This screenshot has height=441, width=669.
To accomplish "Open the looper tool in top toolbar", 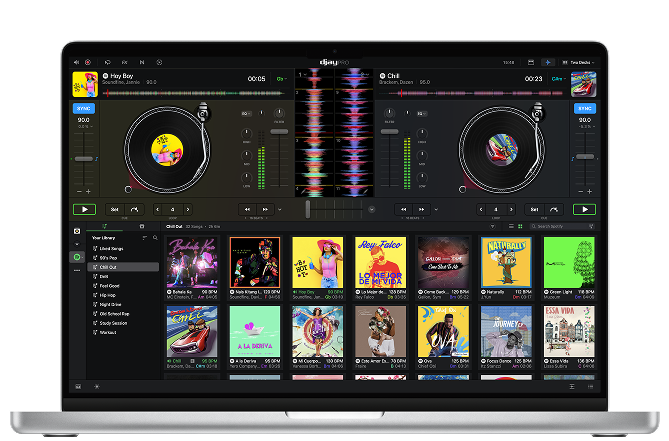I will (108, 62).
